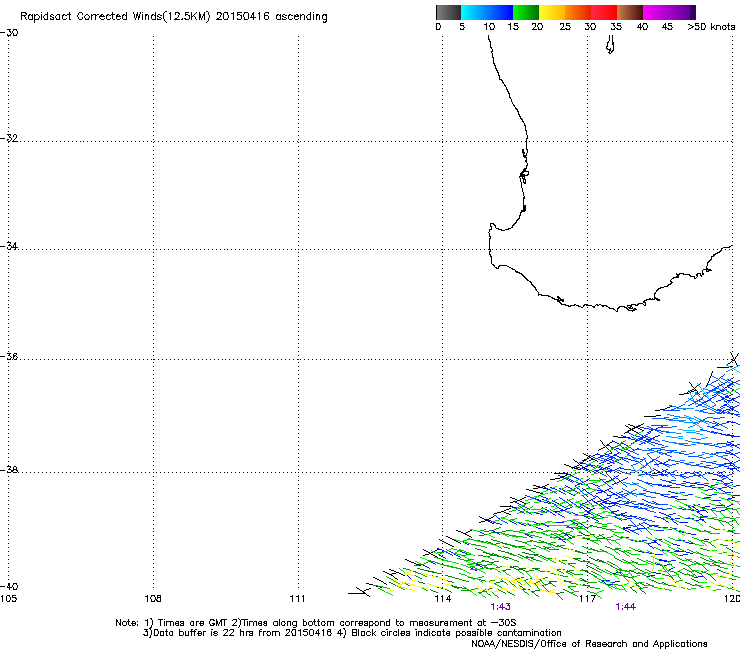740x650 pixels.
Task: Click the gray 0-5 knots color segment
Action: 448,12
